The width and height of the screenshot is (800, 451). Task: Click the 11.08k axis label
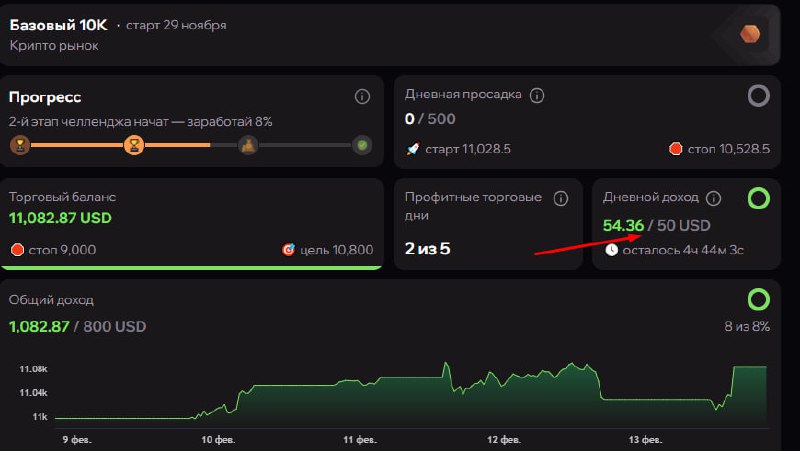(33, 369)
